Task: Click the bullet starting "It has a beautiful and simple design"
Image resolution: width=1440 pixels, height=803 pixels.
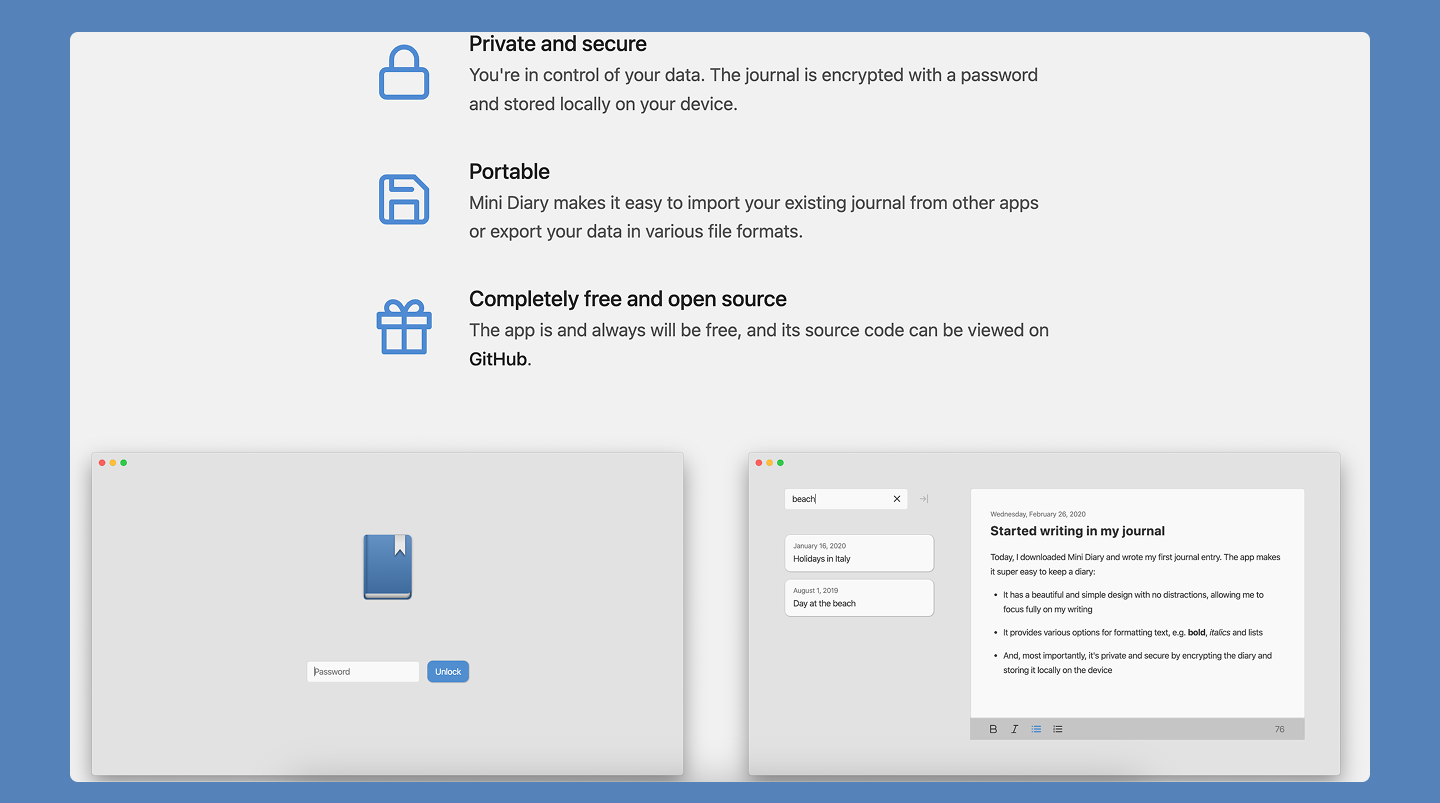Action: click(1133, 602)
